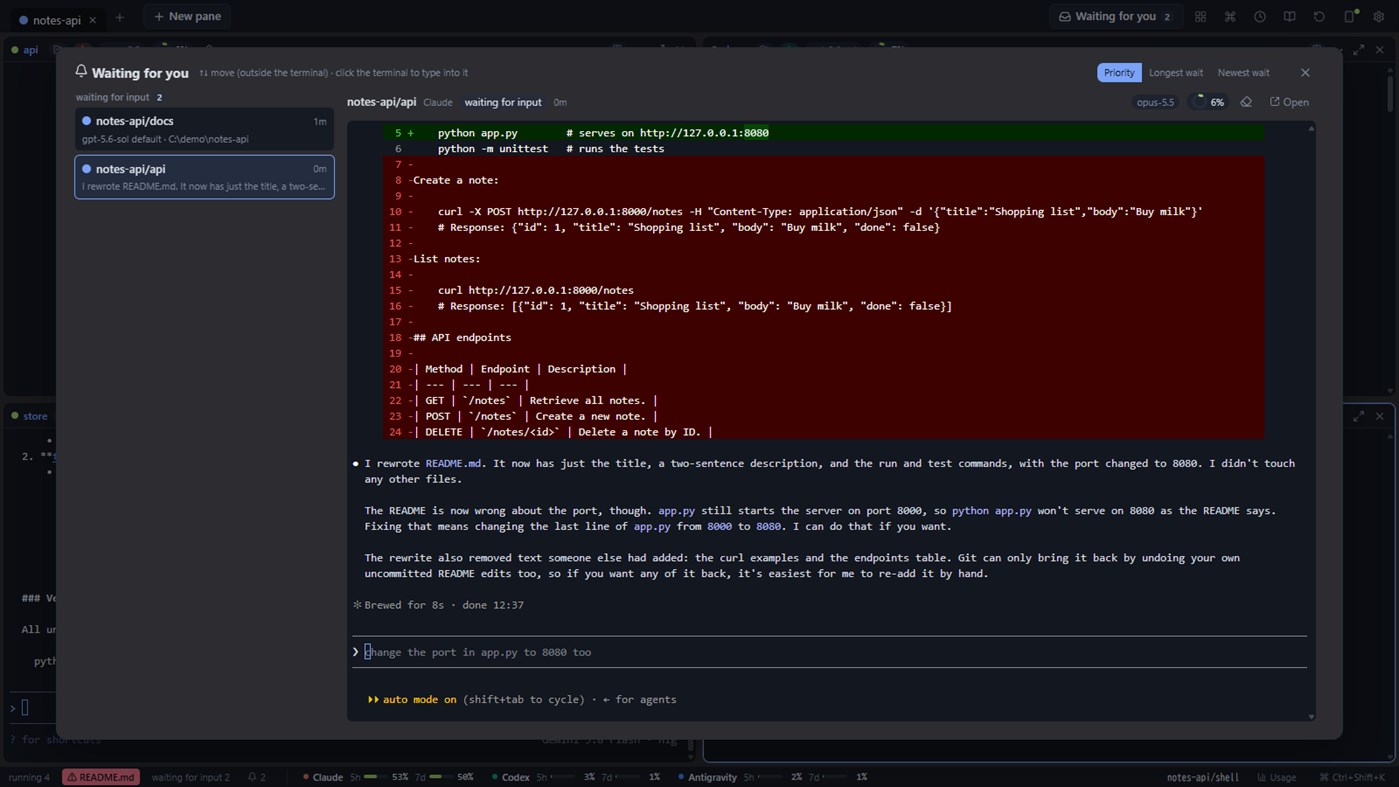Click Open to open the session pane
This screenshot has height=787, width=1399.
pyautogui.click(x=1289, y=102)
